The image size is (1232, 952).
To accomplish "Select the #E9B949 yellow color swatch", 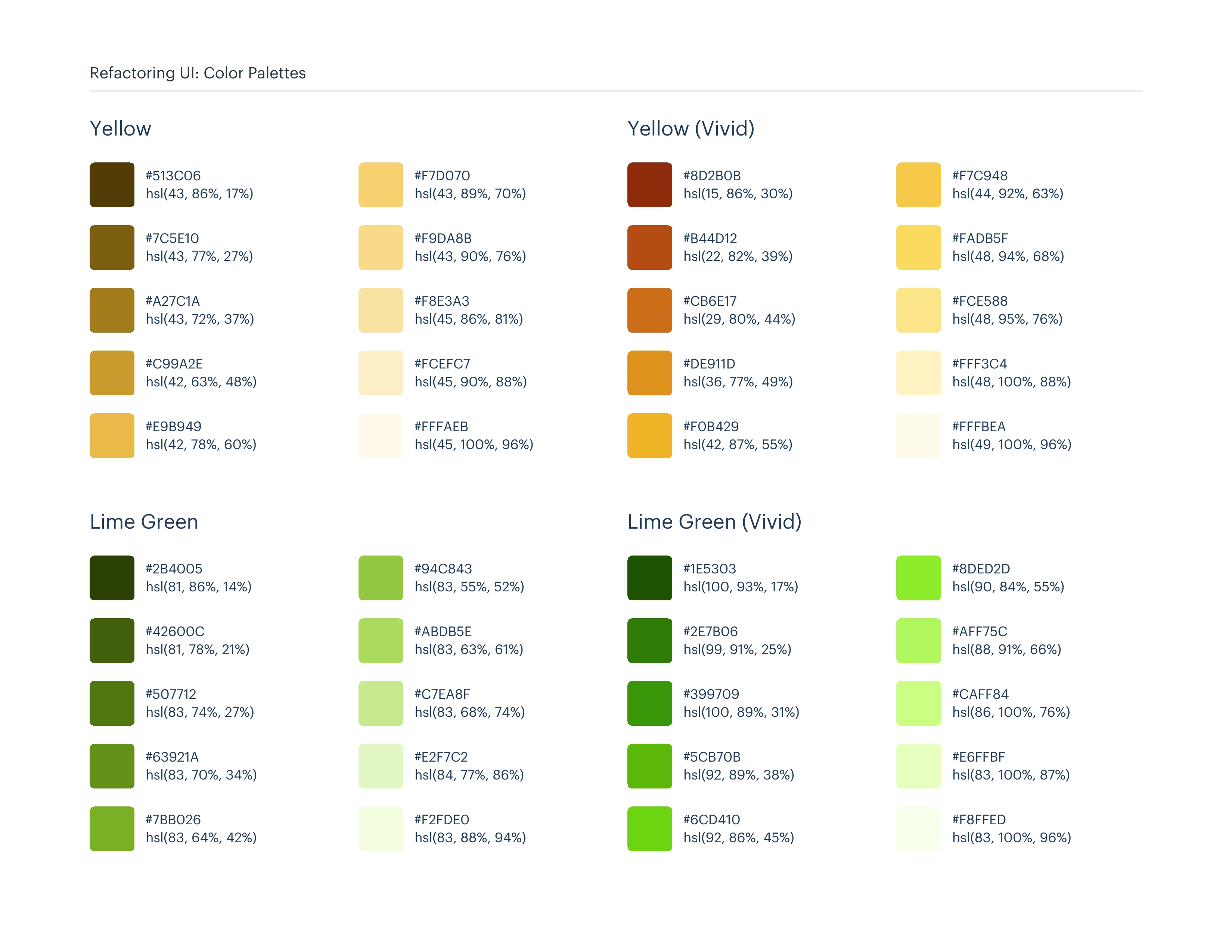I will tap(112, 435).
